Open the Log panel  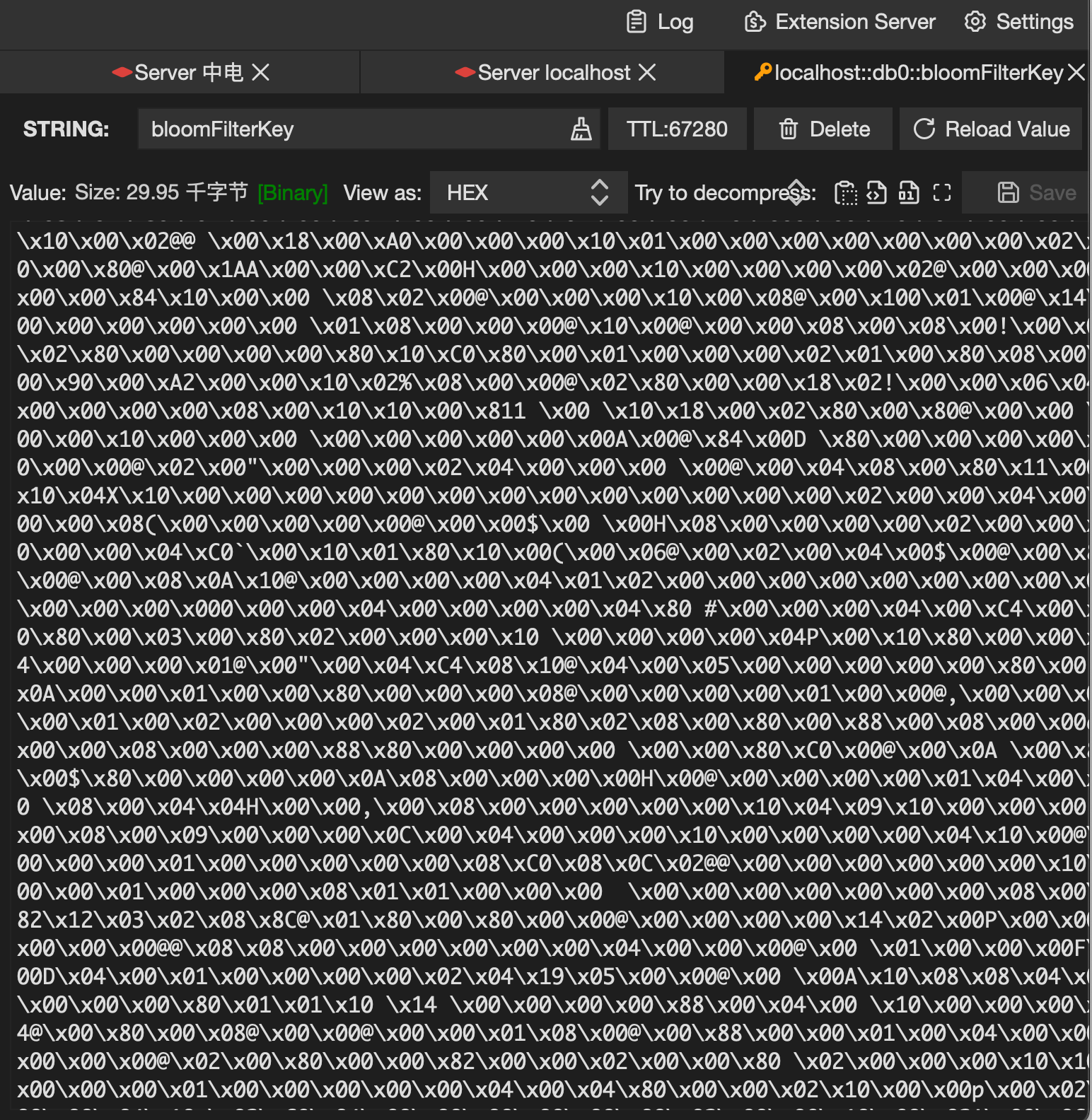point(659,22)
